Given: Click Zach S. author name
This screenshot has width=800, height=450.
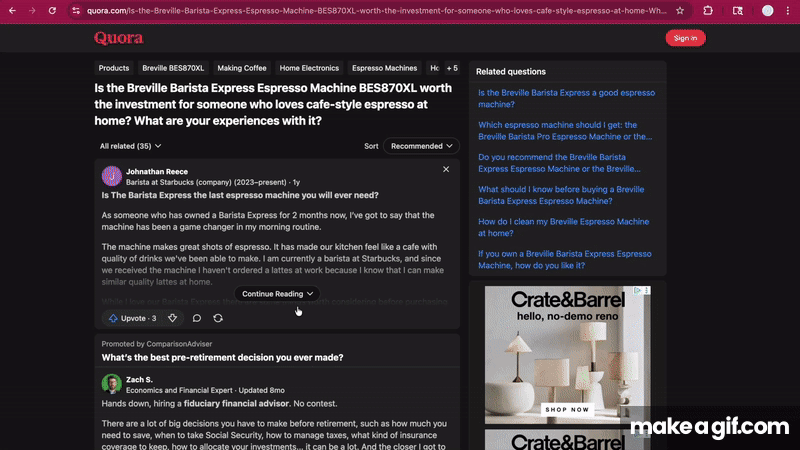Looking at the screenshot, I should tap(139, 380).
